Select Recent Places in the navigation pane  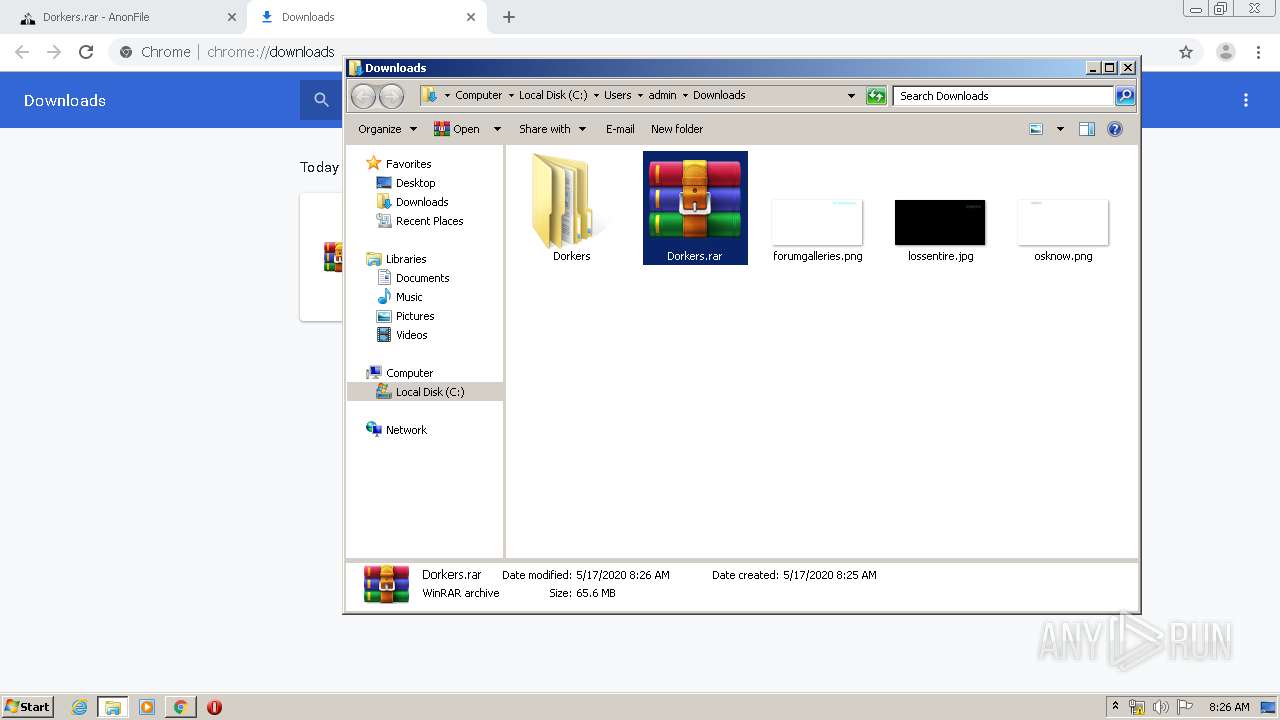coord(420,221)
